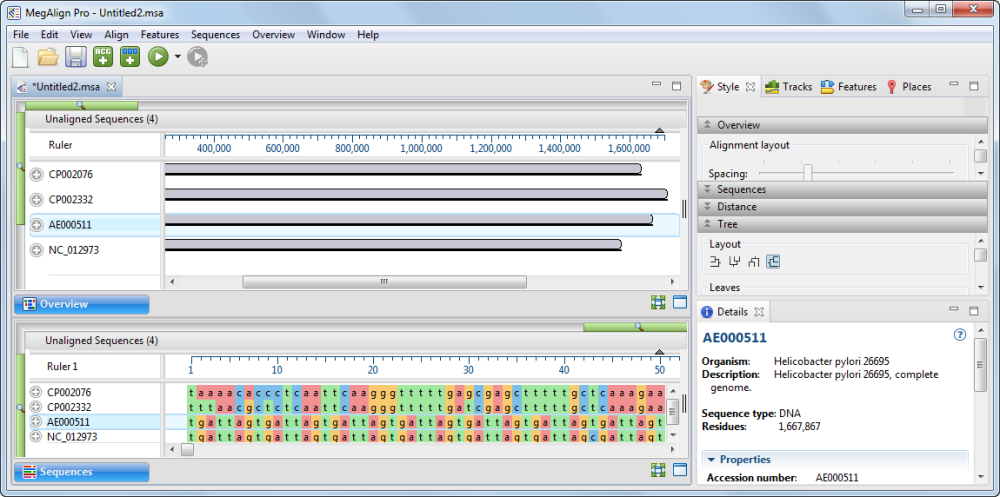Click the window layout icon in Sequences footer
1000x497 pixels.
pyautogui.click(x=680, y=471)
